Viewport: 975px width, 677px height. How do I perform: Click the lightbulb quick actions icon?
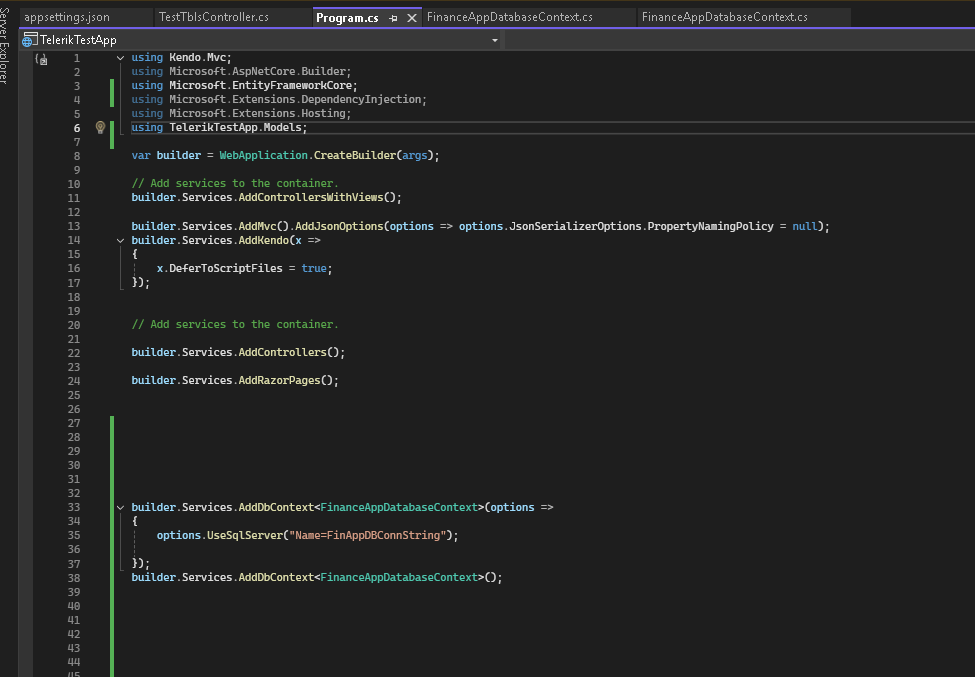tap(100, 127)
